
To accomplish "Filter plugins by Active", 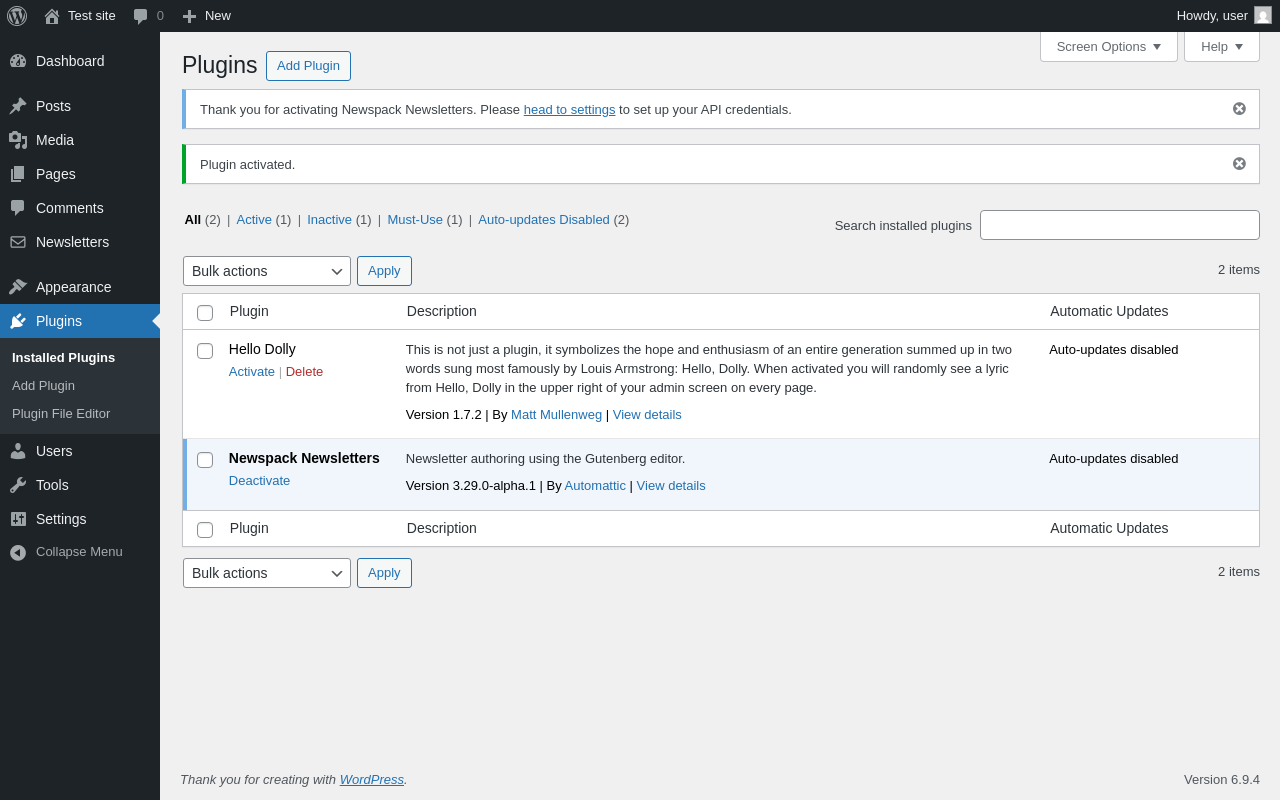I will (254, 219).
